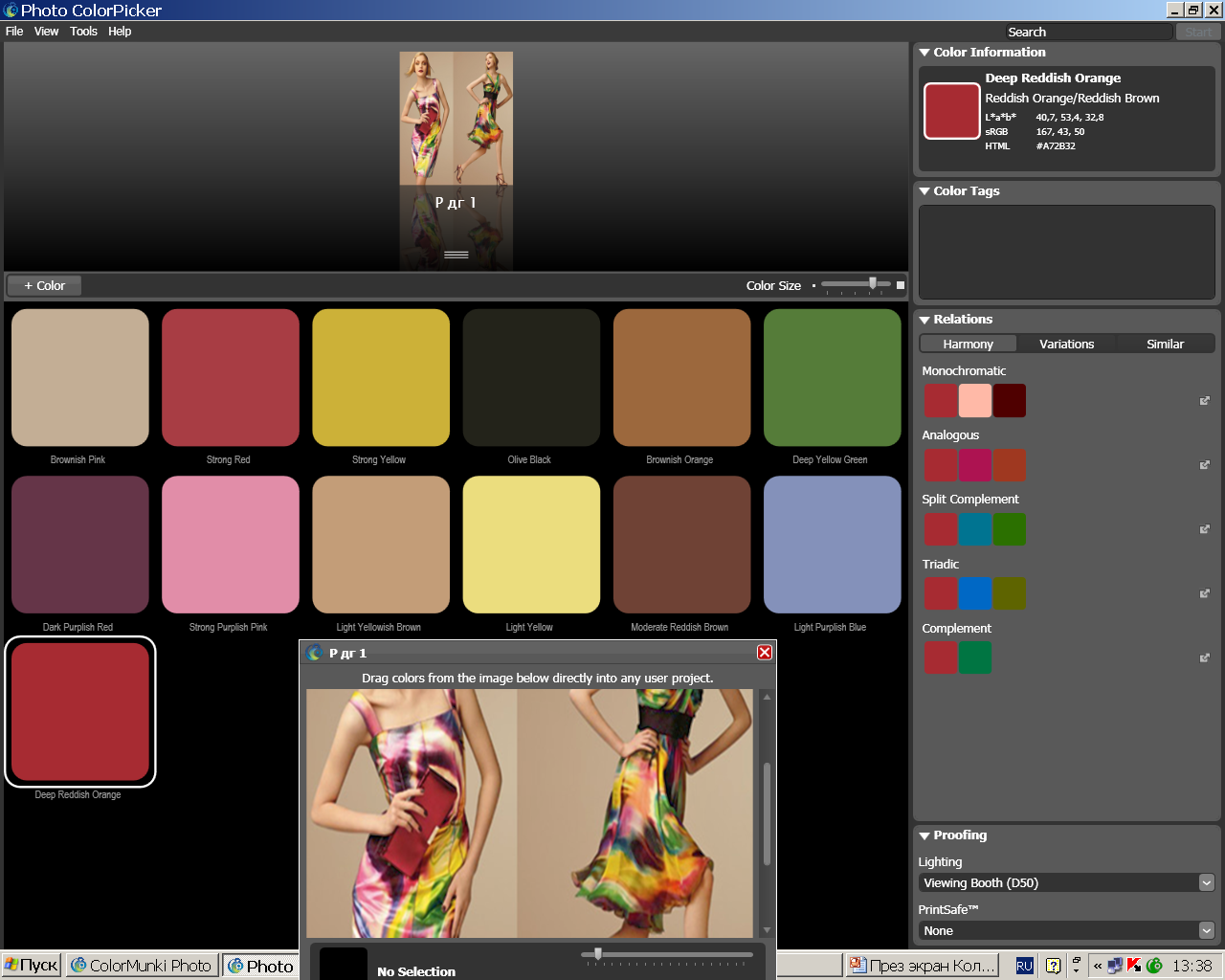Click the help question mark tray icon
Viewport: 1225px width, 980px height.
point(1053,966)
